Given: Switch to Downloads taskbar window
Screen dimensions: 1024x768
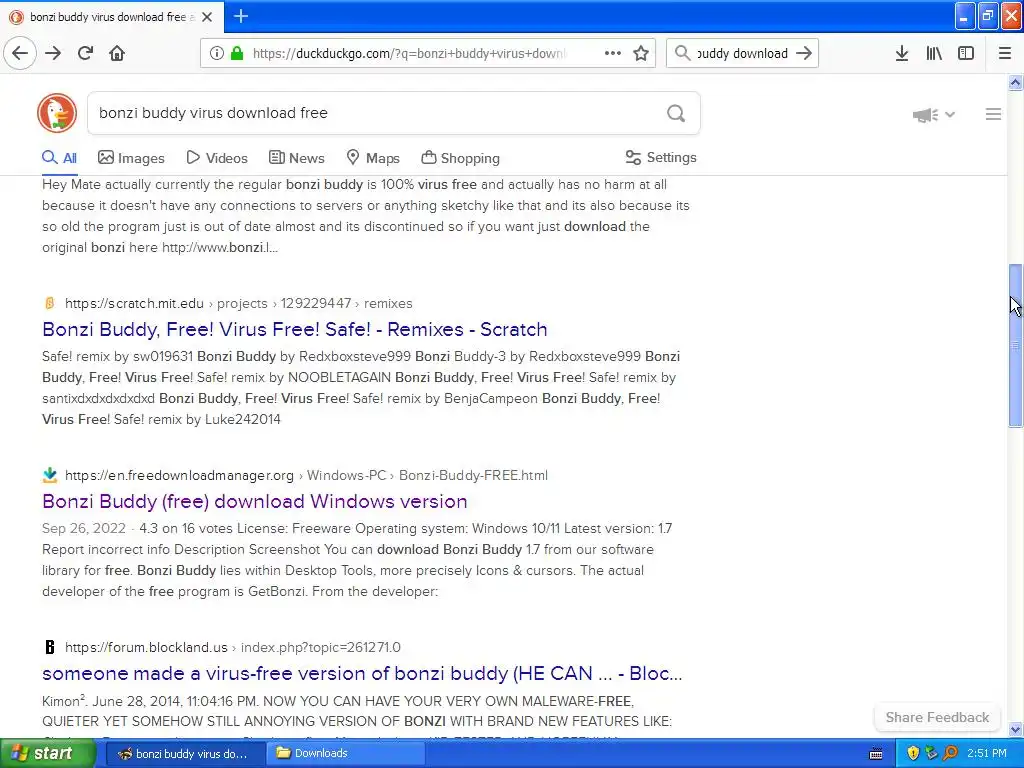Looking at the screenshot, I should 345,753.
